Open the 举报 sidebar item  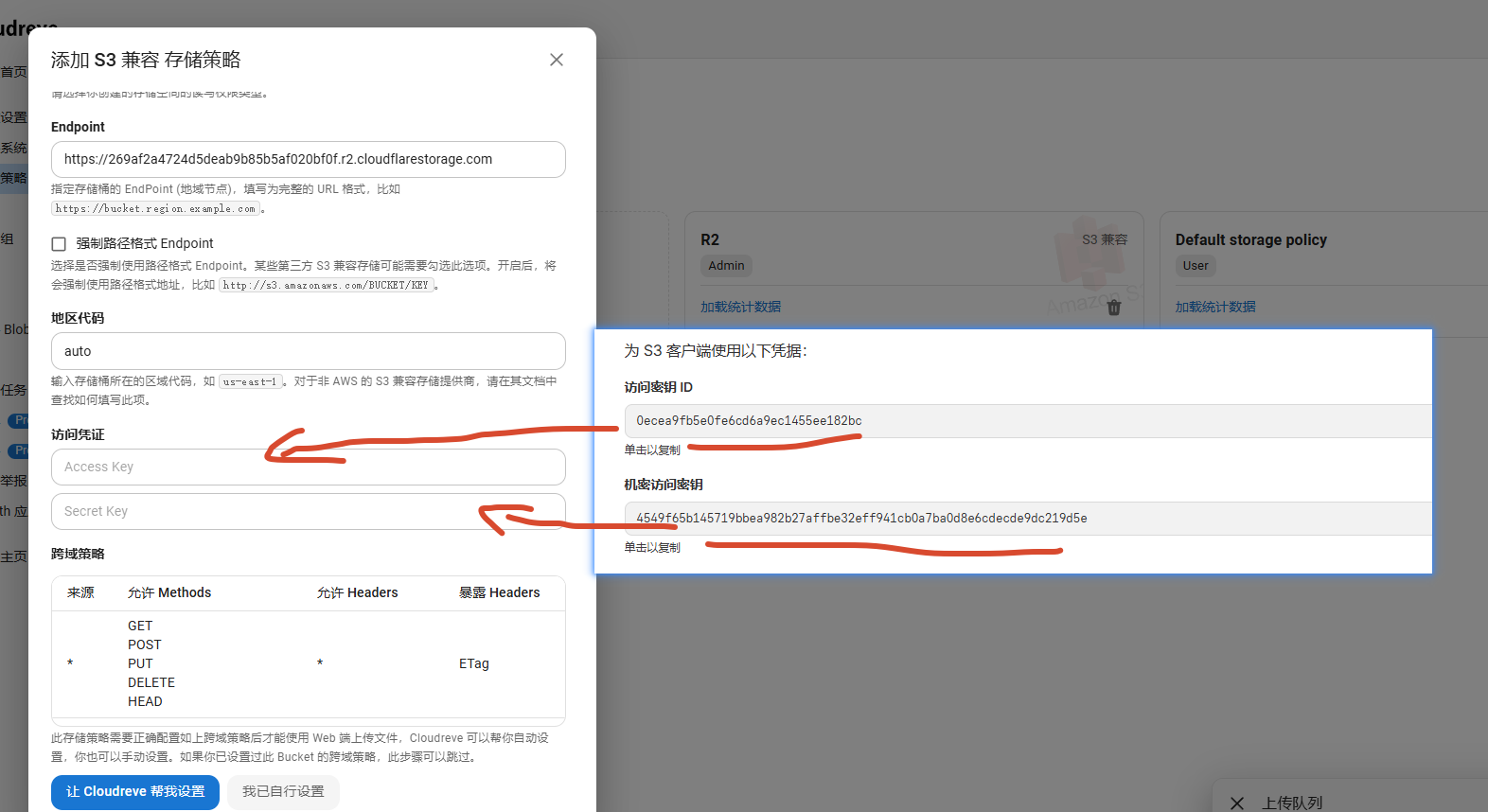13,481
